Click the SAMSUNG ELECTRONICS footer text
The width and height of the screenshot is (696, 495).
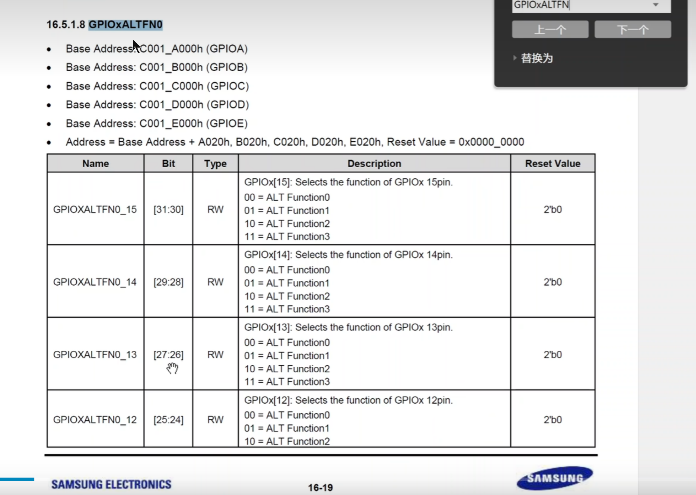pos(111,484)
